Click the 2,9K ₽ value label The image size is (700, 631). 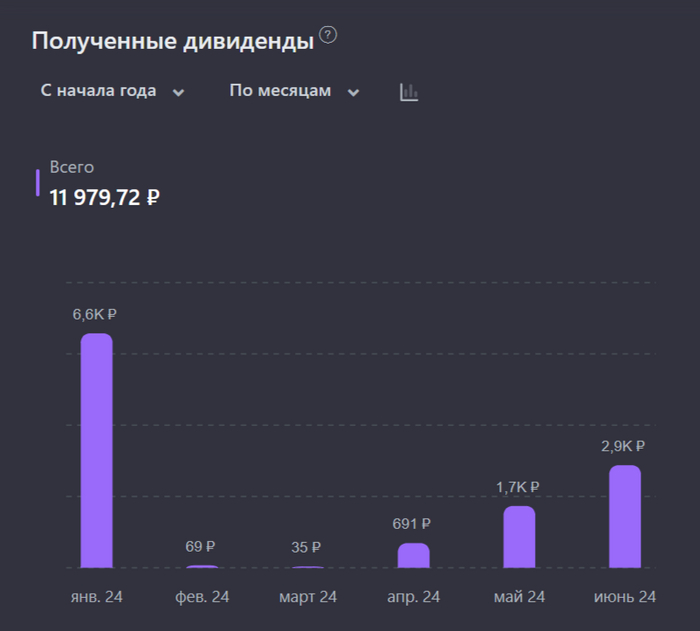623,446
